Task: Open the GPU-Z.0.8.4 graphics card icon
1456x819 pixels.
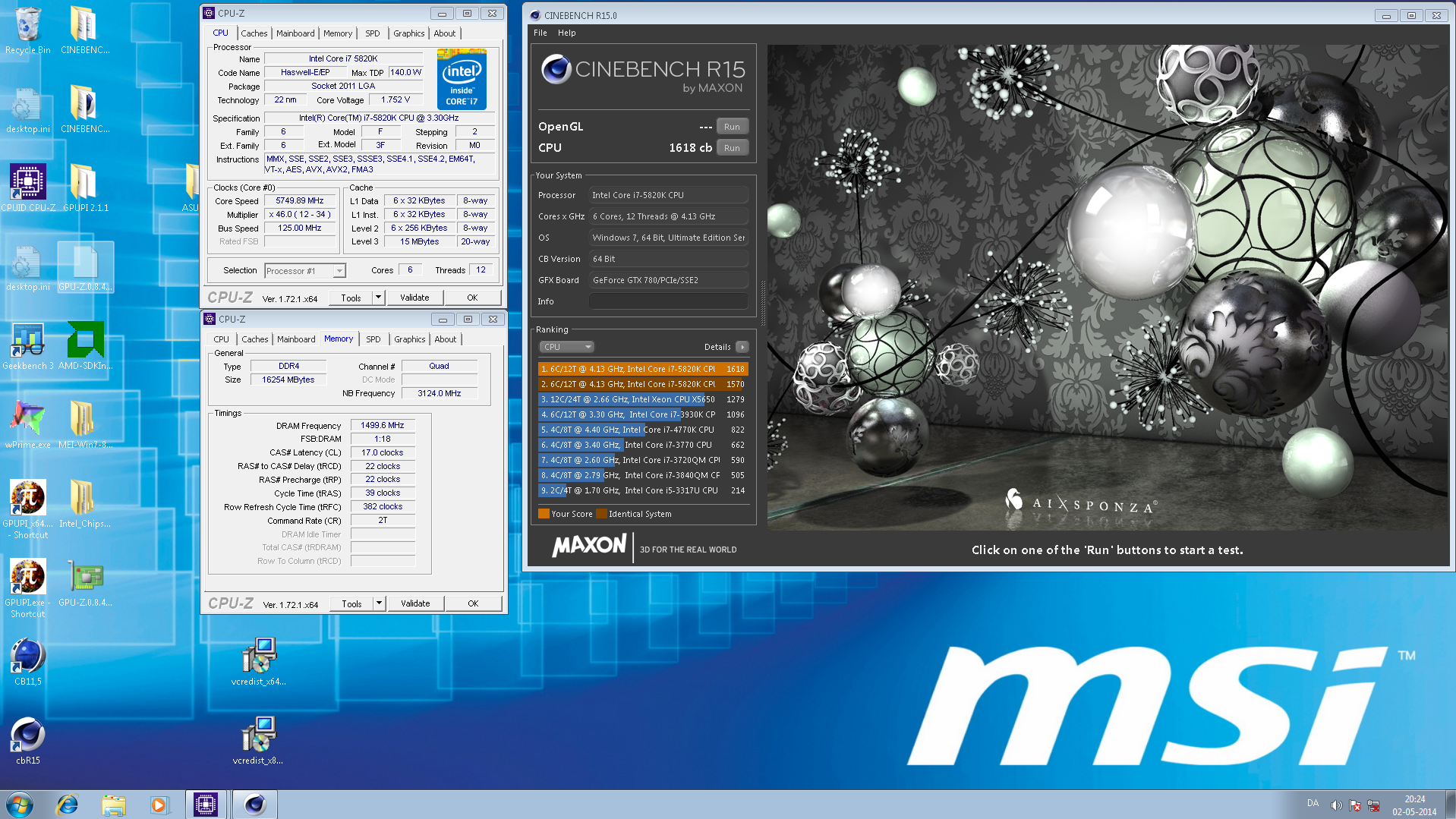Action: (x=85, y=582)
